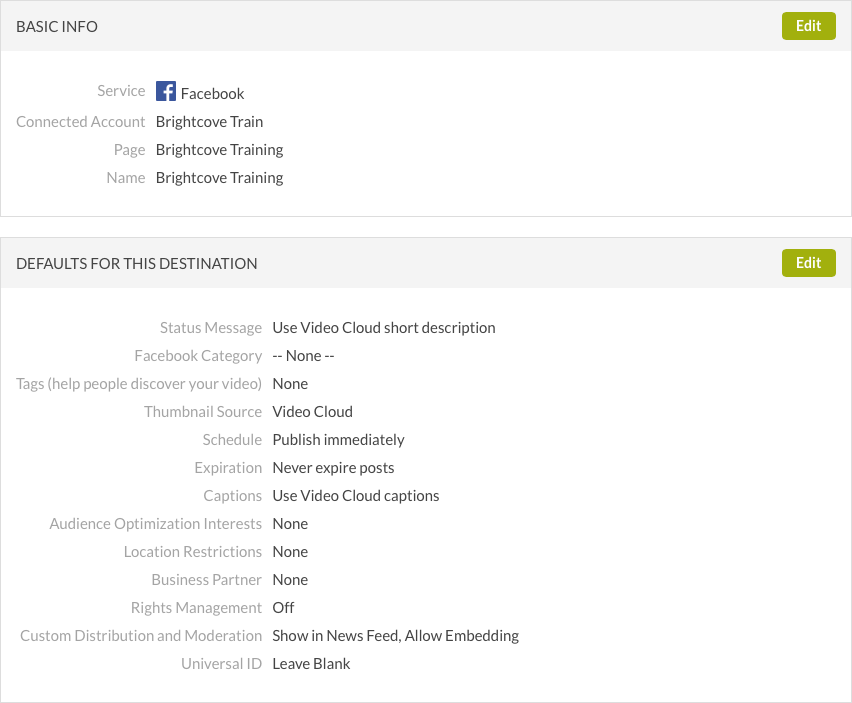This screenshot has height=703, width=852.
Task: Click the Name field value Brightcove Training
Action: point(219,177)
